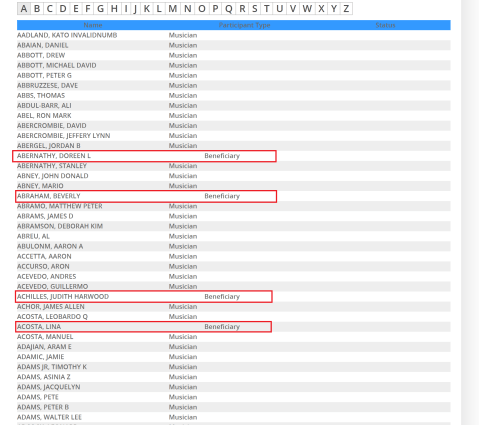Viewport: 479px width, 425px height.
Task: Click Beneficiary type for ACOSTA, LINA
Action: pyautogui.click(x=222, y=326)
